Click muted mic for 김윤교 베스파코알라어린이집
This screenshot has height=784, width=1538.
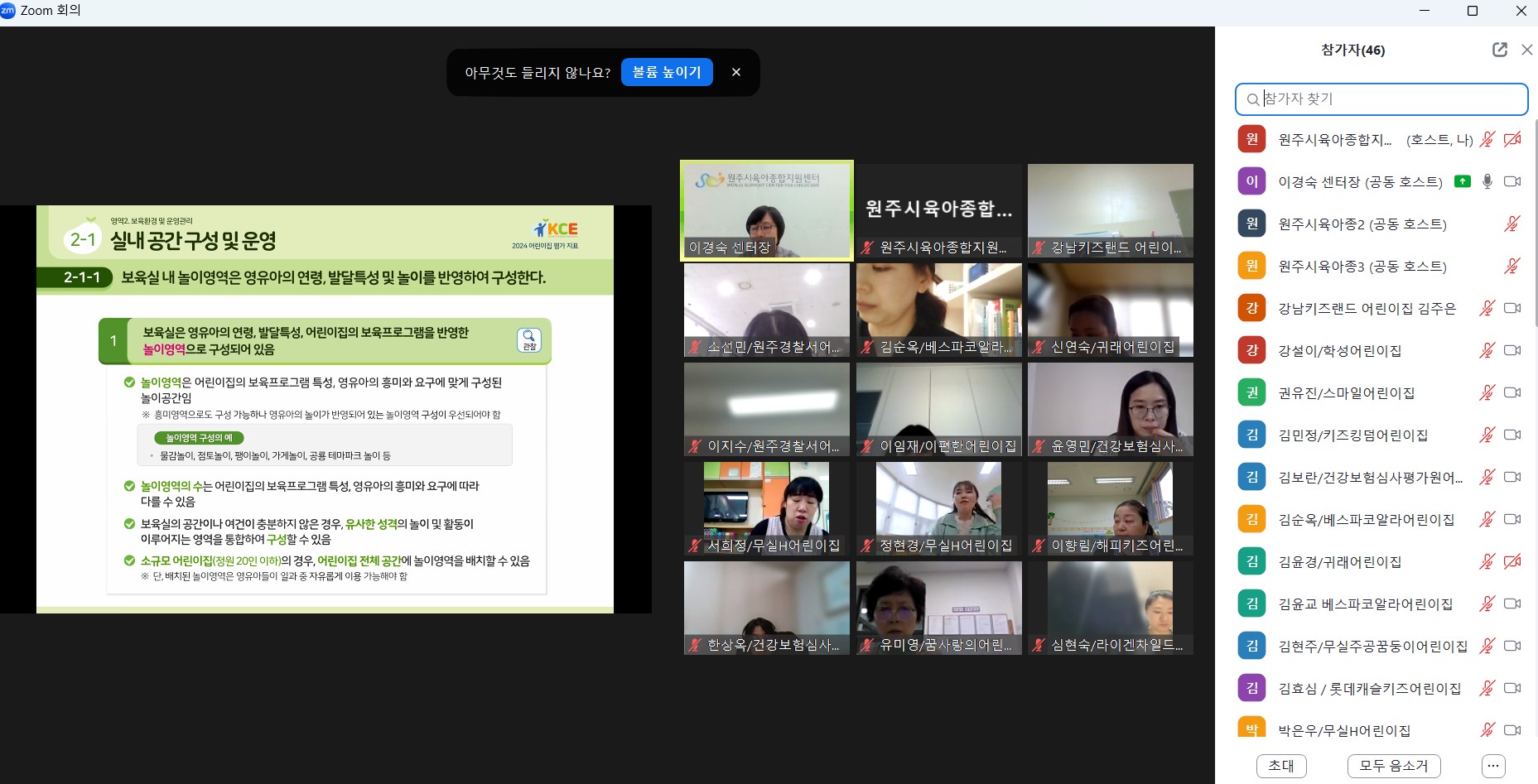tap(1487, 604)
